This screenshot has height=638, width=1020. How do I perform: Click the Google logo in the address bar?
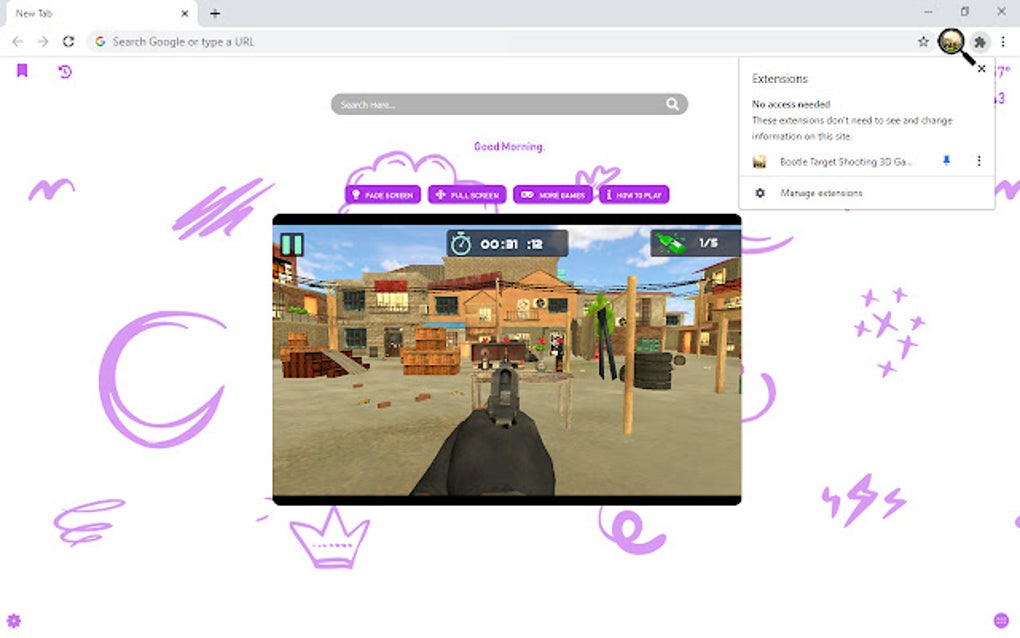[x=100, y=42]
